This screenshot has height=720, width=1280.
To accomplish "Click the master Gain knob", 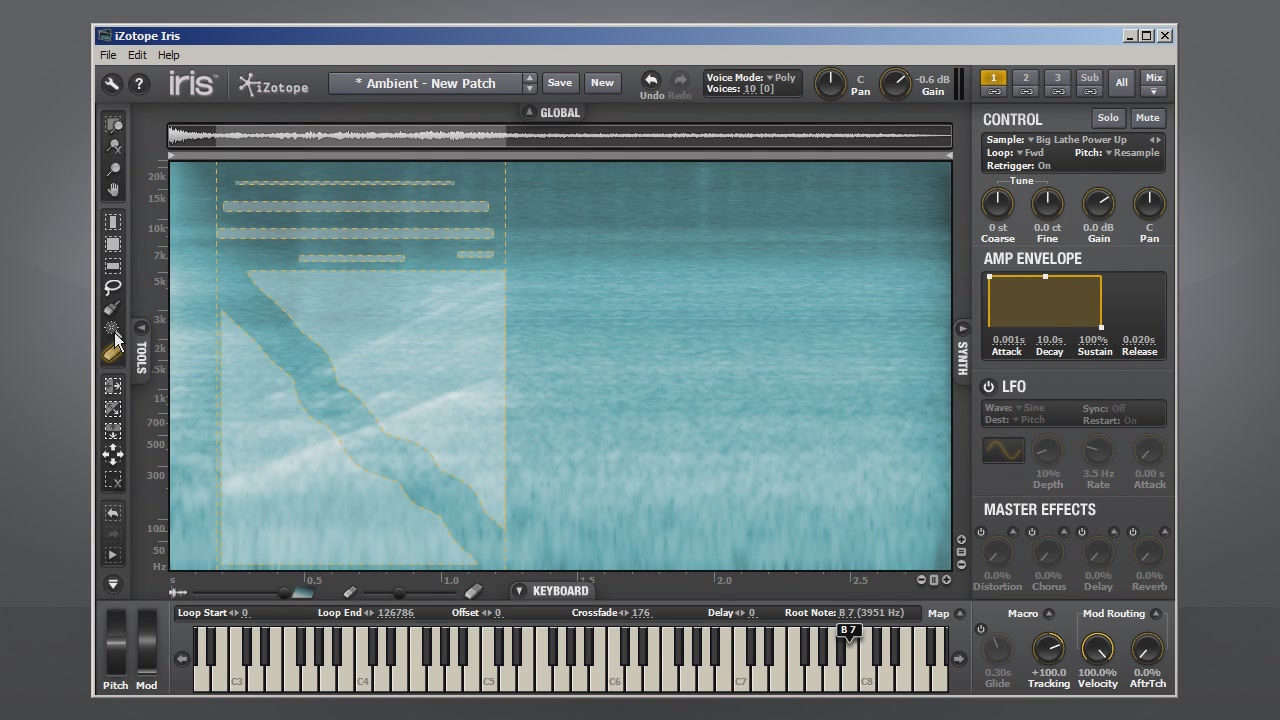I will [x=896, y=85].
